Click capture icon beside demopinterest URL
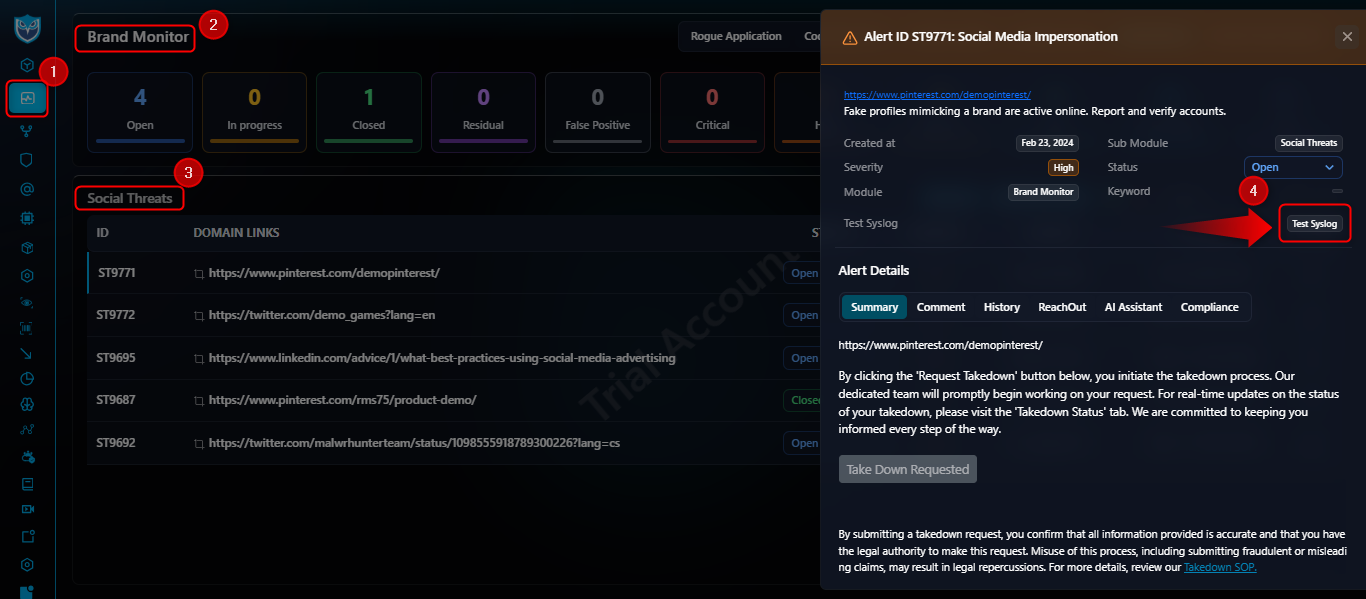1366x599 pixels. click(199, 273)
